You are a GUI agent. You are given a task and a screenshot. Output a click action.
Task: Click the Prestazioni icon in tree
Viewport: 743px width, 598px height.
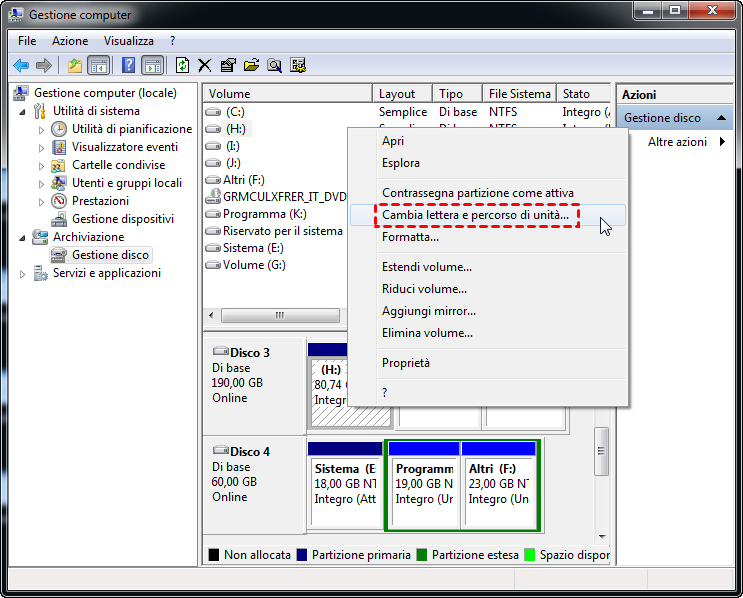click(x=59, y=201)
